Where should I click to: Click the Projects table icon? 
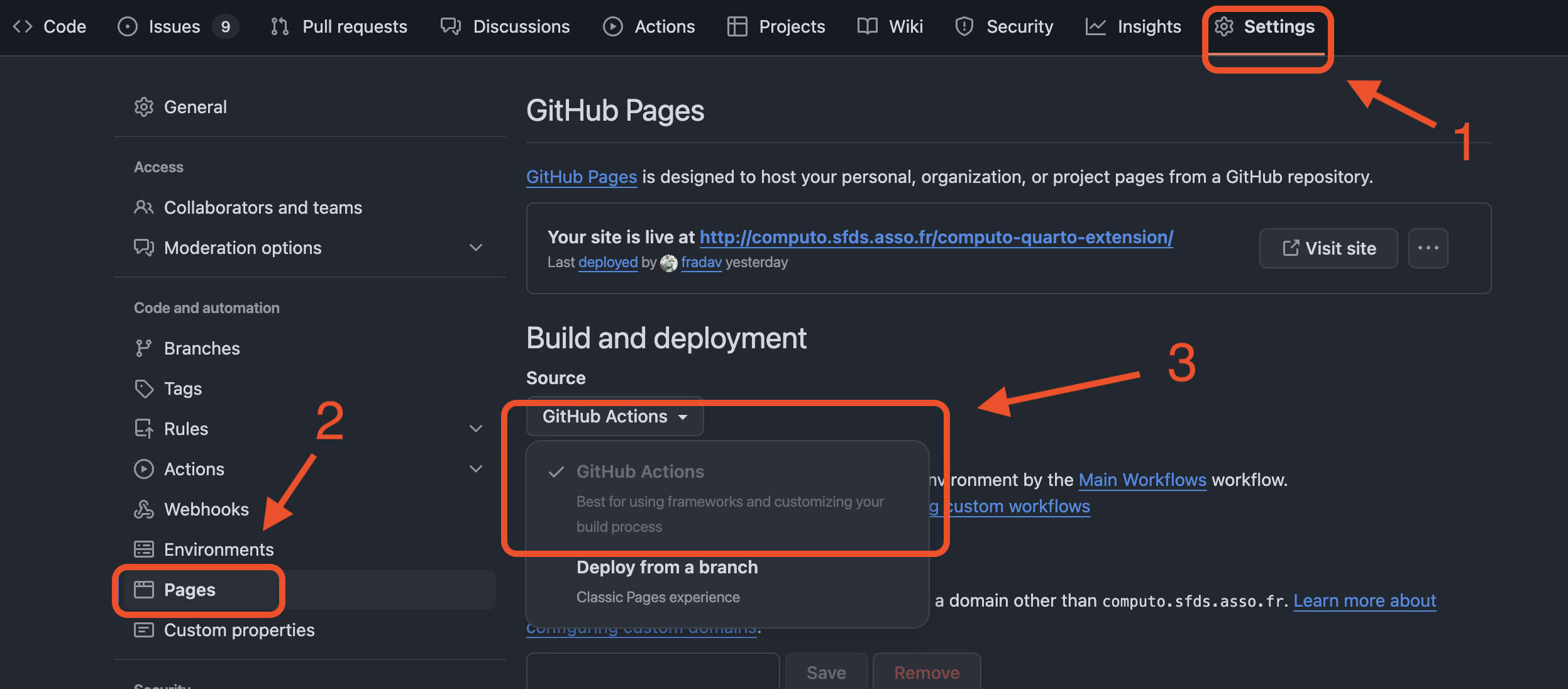tap(737, 26)
